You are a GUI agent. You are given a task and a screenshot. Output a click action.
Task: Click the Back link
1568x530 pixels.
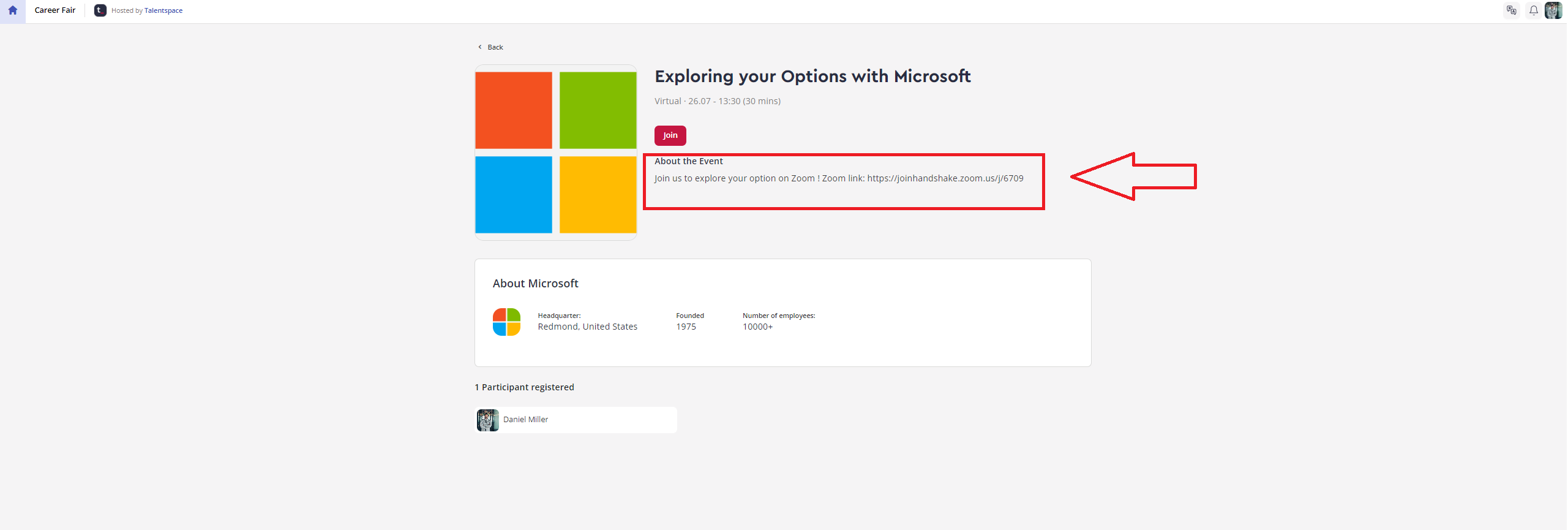pyautogui.click(x=495, y=47)
